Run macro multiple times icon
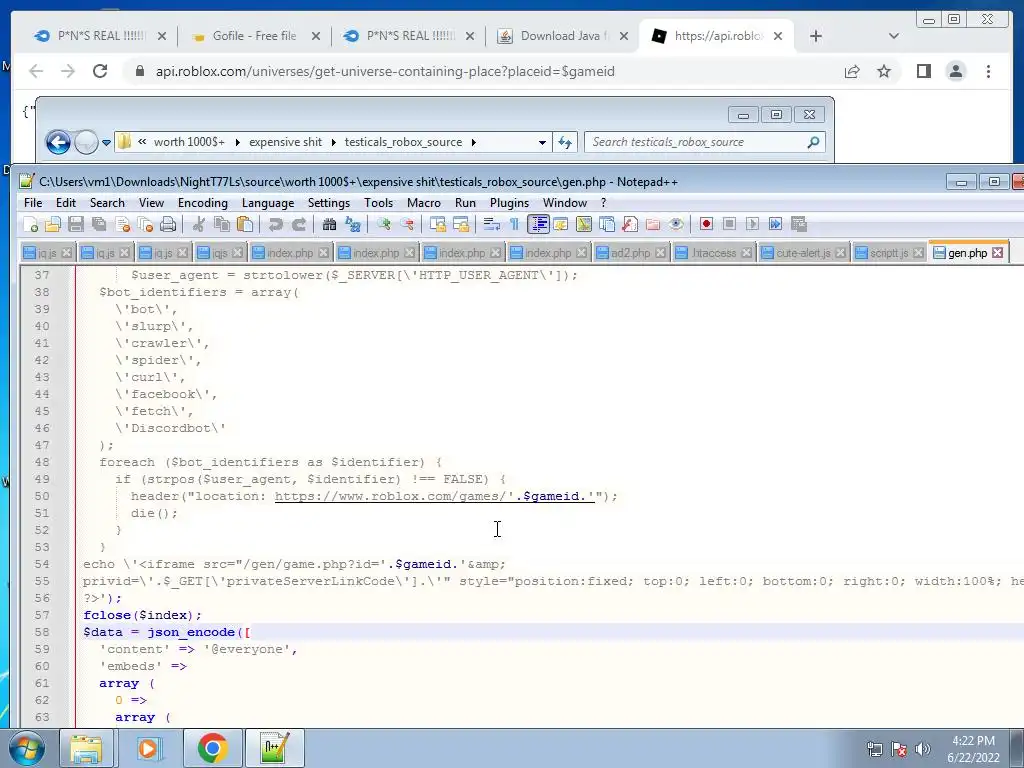1024x768 pixels. [775, 225]
